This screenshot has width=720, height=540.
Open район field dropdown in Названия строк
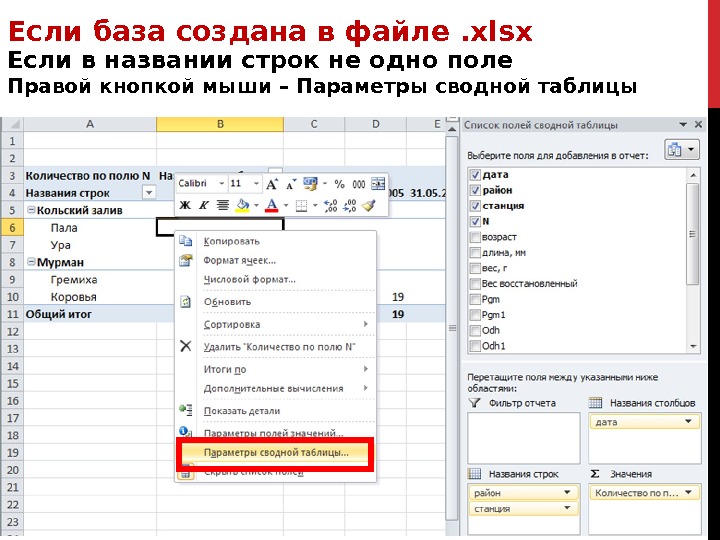click(567, 492)
